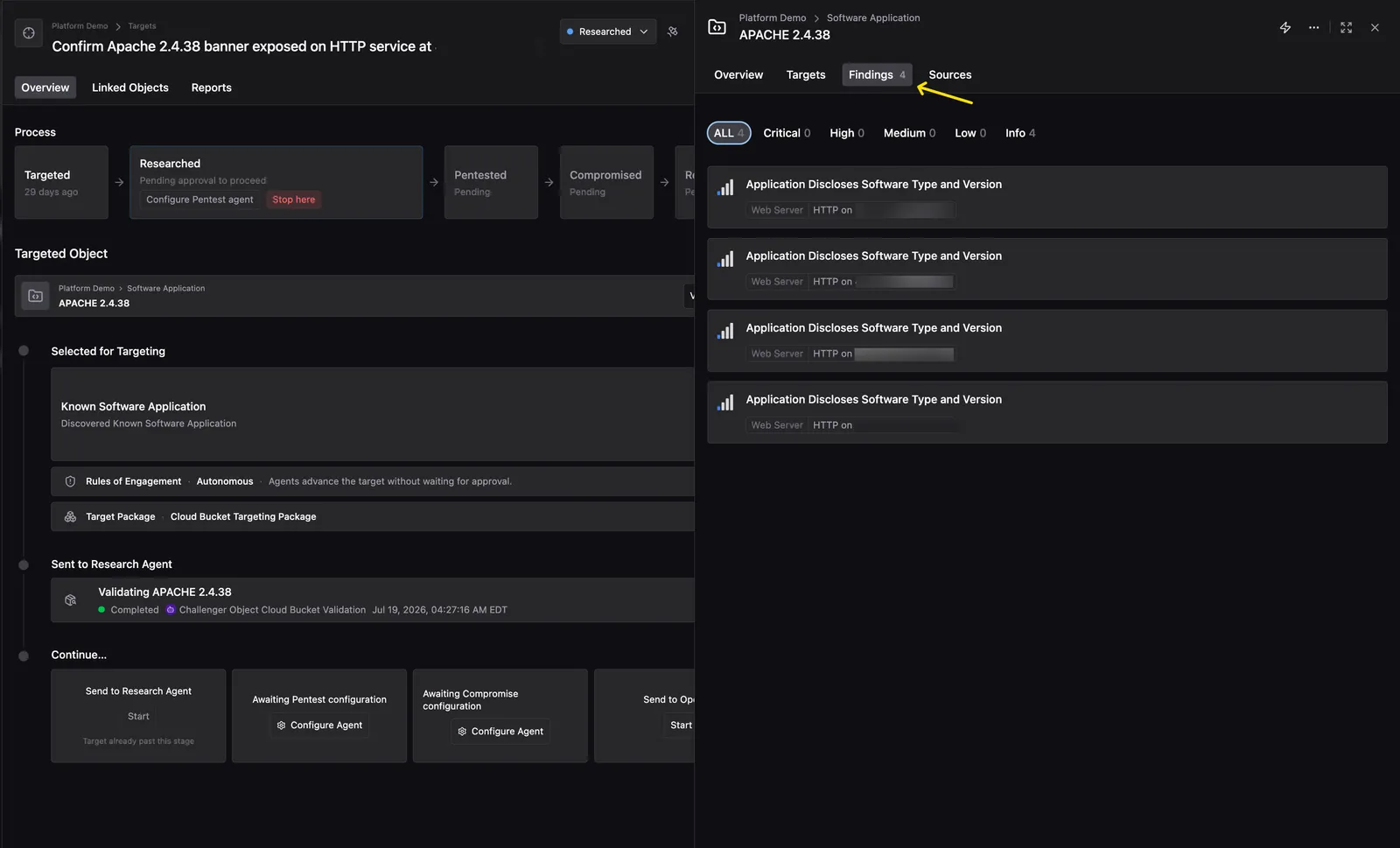This screenshot has width=1400, height=848.
Task: Open the three-dots more options menu
Action: (1313, 28)
